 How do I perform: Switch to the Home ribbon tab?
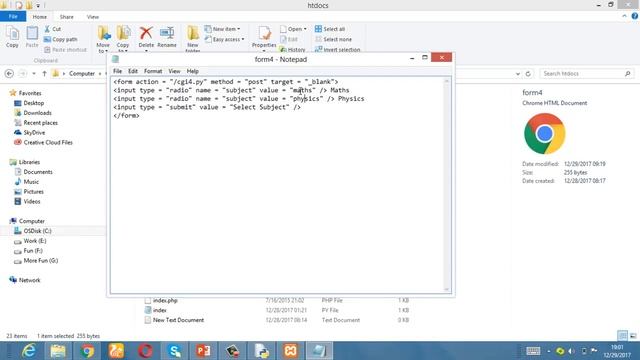40,17
